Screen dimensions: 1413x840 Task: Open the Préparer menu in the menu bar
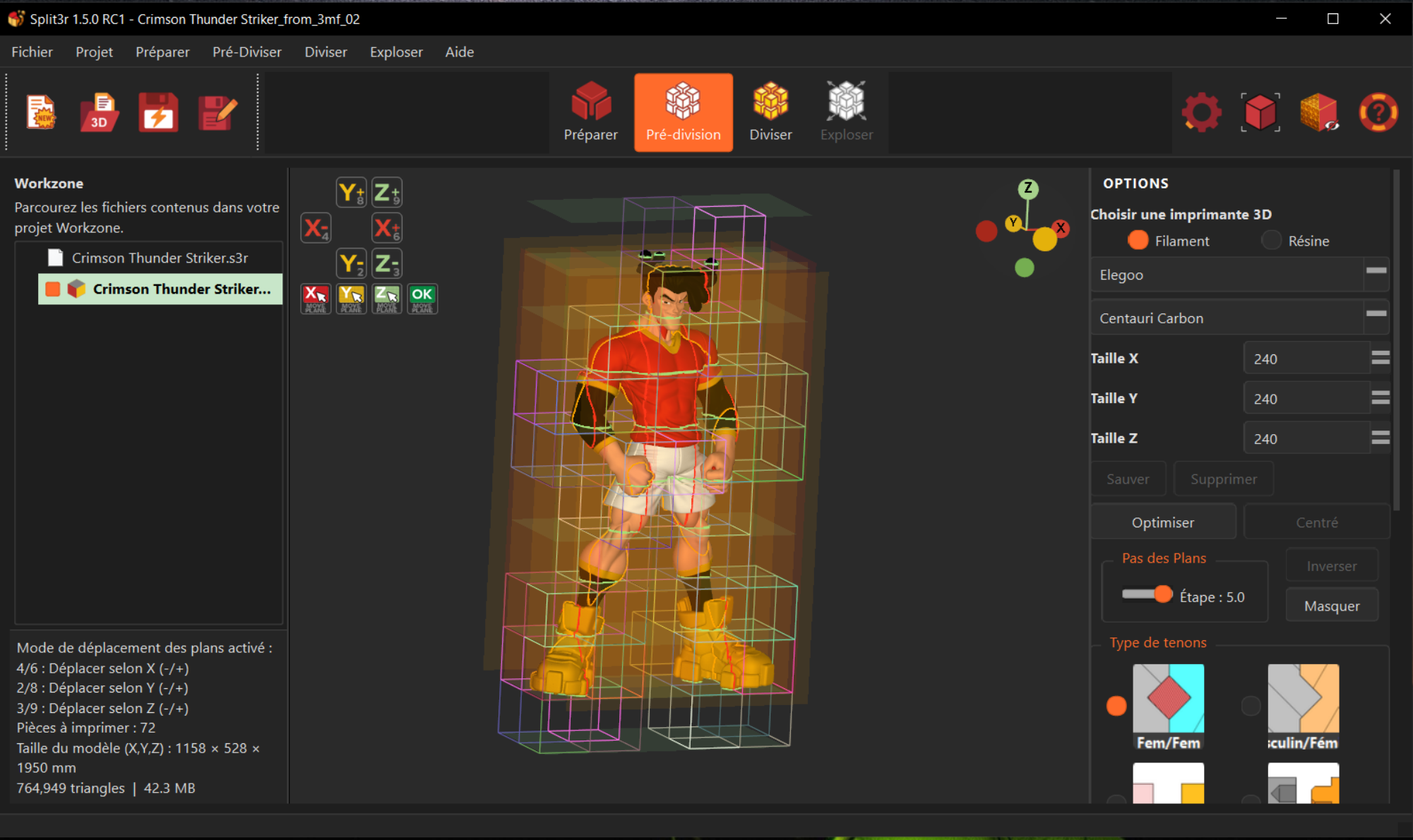coord(162,52)
